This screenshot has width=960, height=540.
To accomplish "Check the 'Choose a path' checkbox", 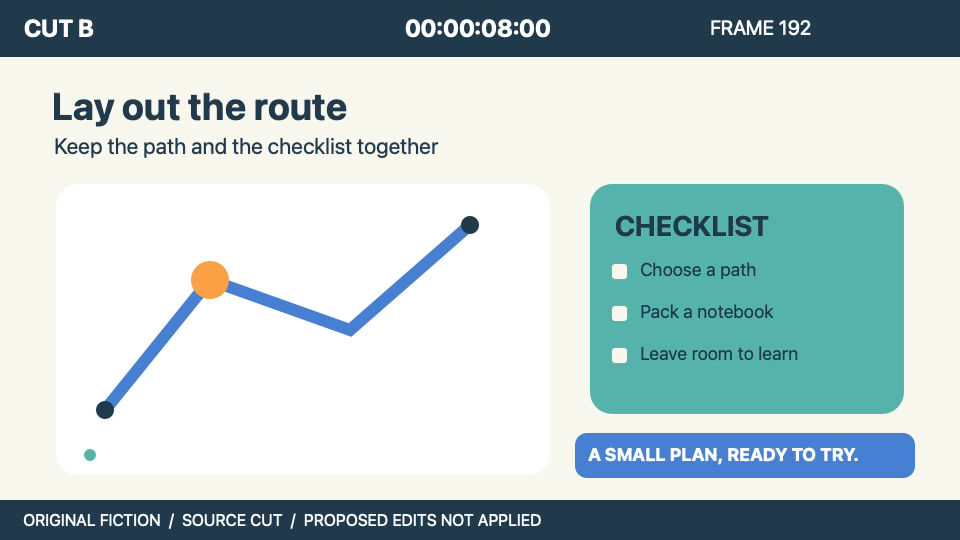I will tap(620, 271).
